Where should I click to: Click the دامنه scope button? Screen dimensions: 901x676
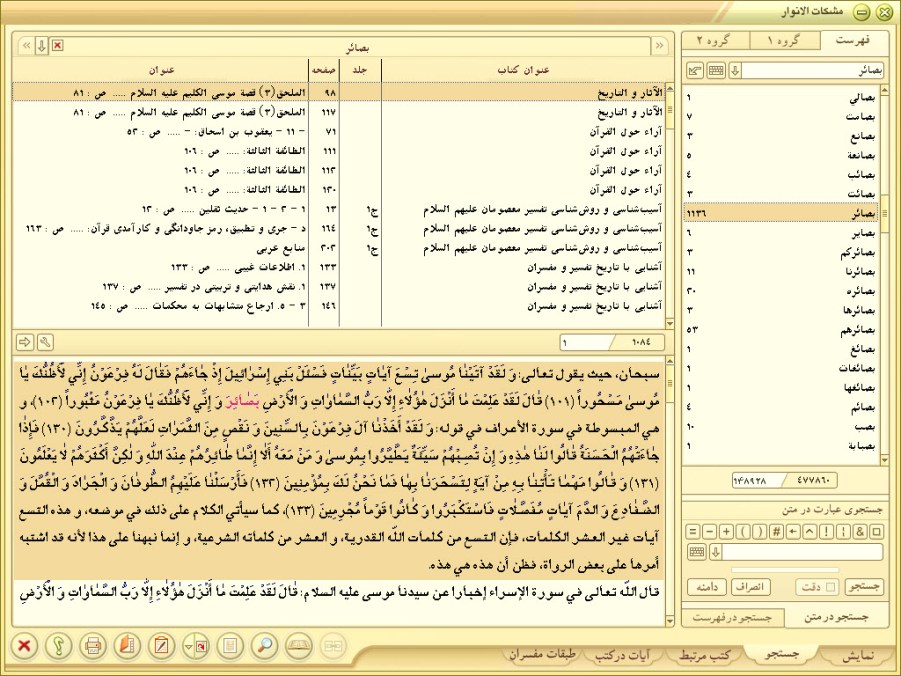pyautogui.click(x=707, y=587)
